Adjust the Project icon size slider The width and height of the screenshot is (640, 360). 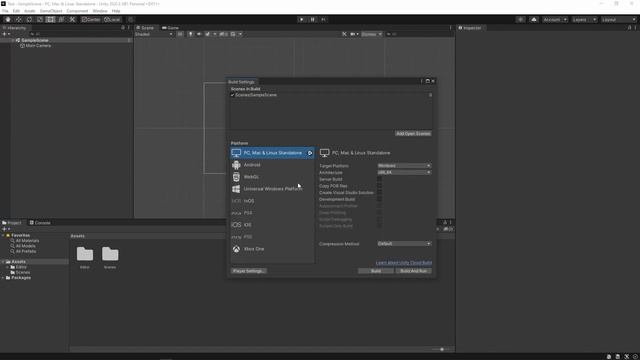point(442,349)
